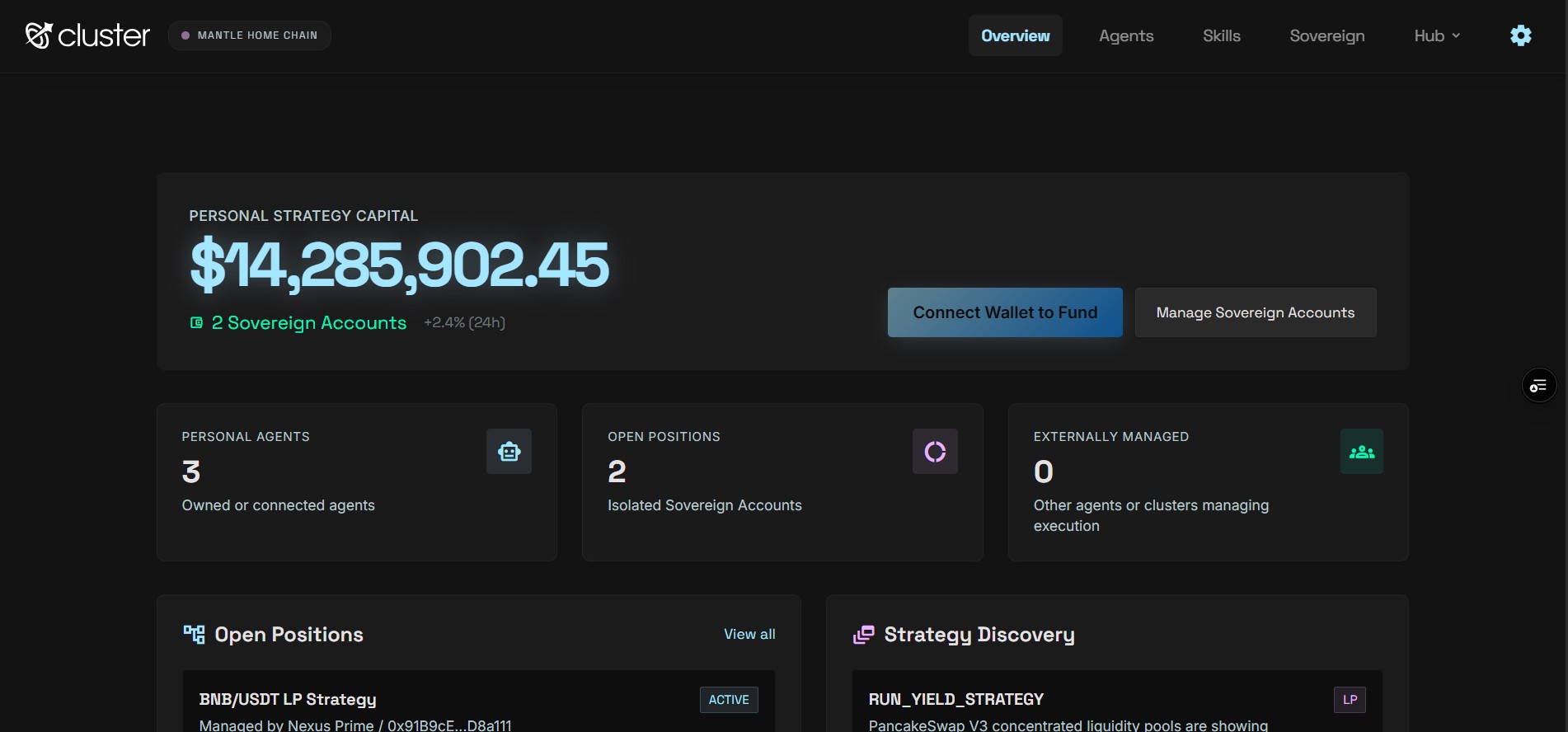Click the Cluster logo icon
Screen dimensions: 1568x732
39,35
